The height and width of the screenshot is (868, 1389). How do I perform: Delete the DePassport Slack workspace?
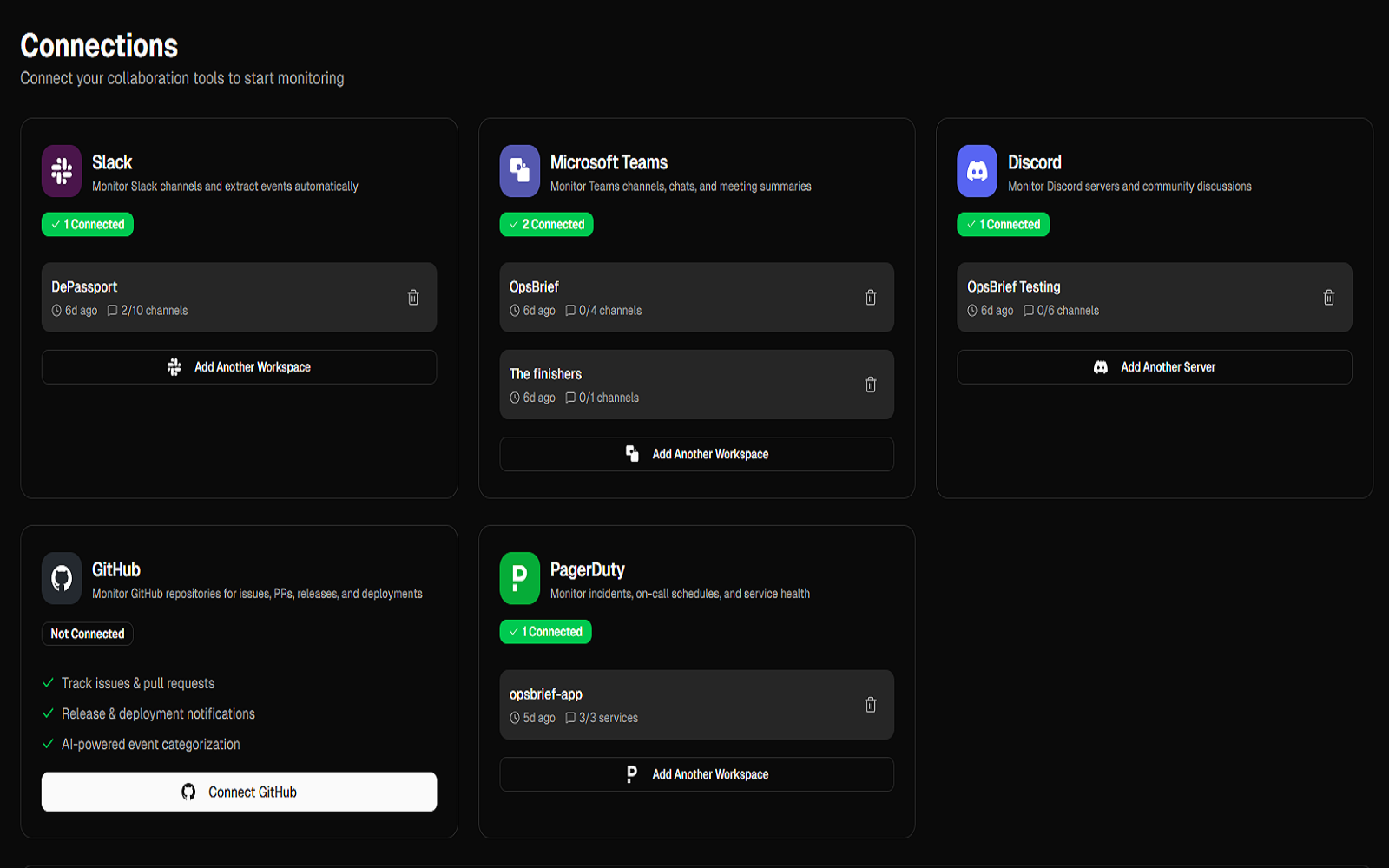[x=413, y=297]
